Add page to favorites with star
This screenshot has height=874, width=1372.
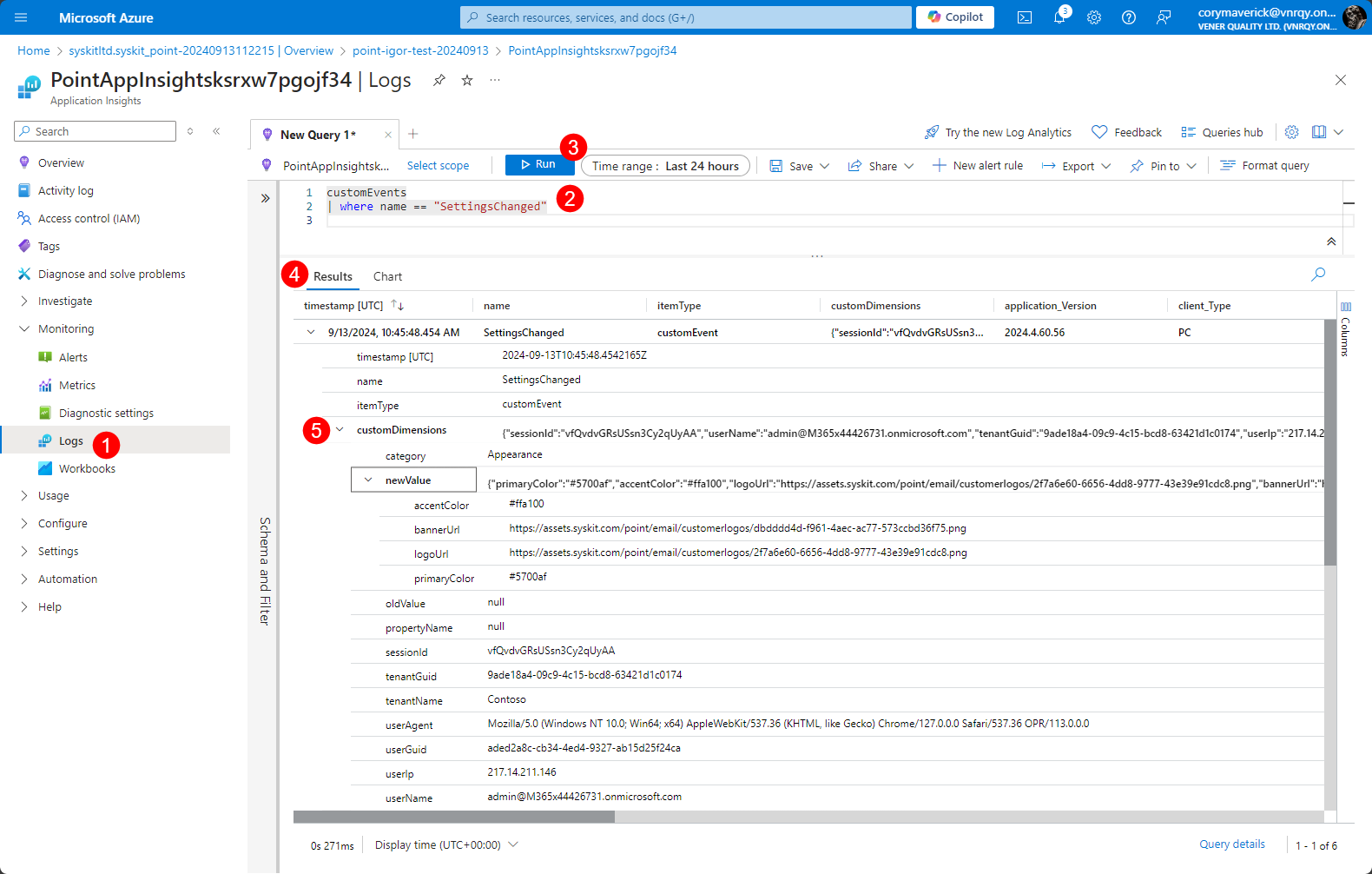(x=467, y=80)
